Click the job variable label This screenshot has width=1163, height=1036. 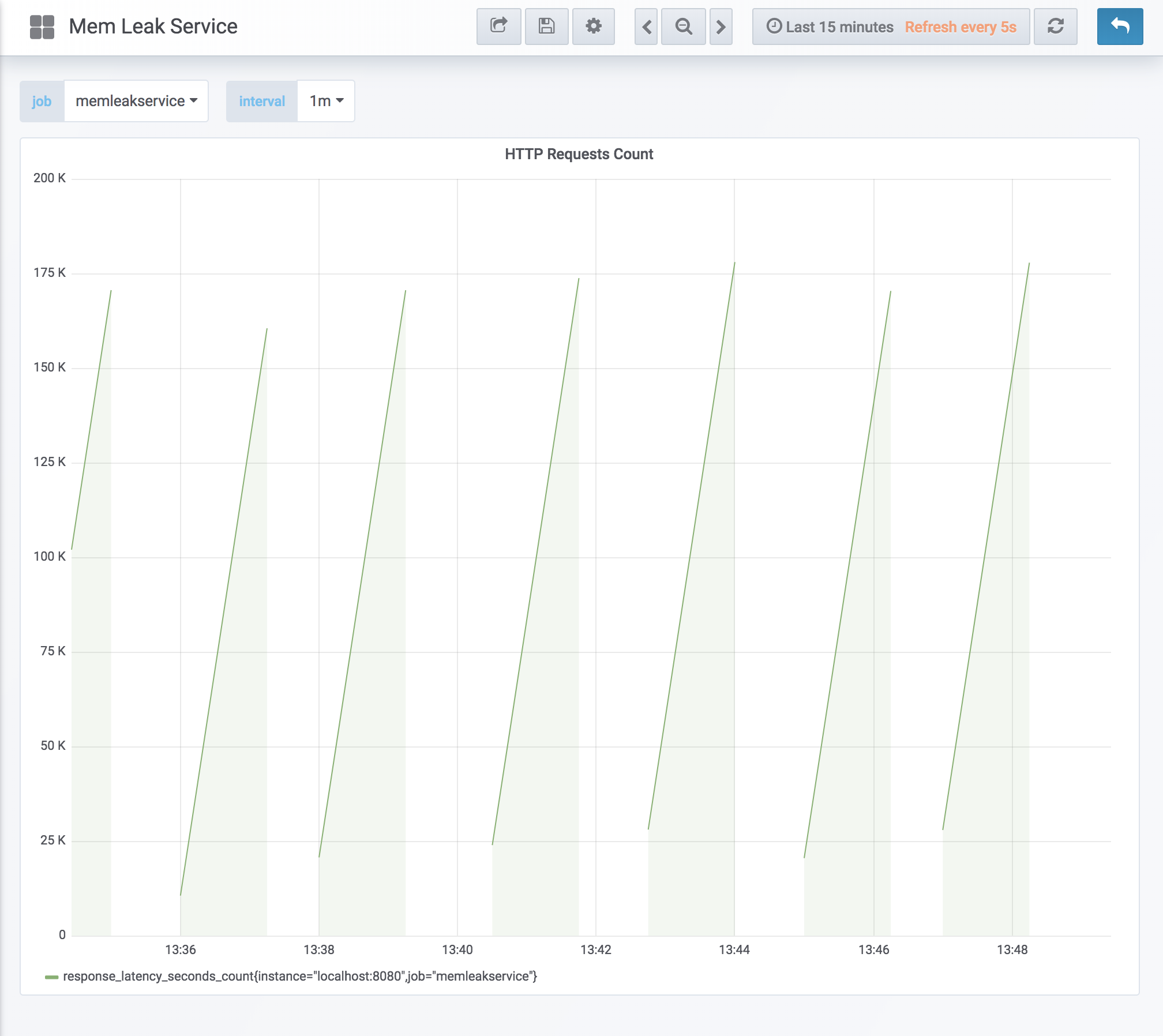(x=42, y=101)
